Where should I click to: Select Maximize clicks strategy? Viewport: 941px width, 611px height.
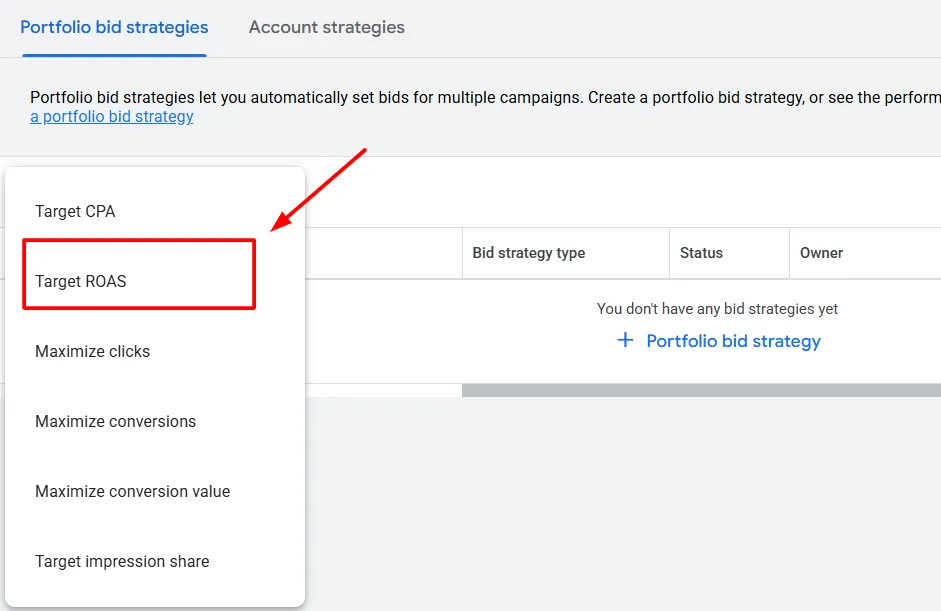click(x=92, y=351)
